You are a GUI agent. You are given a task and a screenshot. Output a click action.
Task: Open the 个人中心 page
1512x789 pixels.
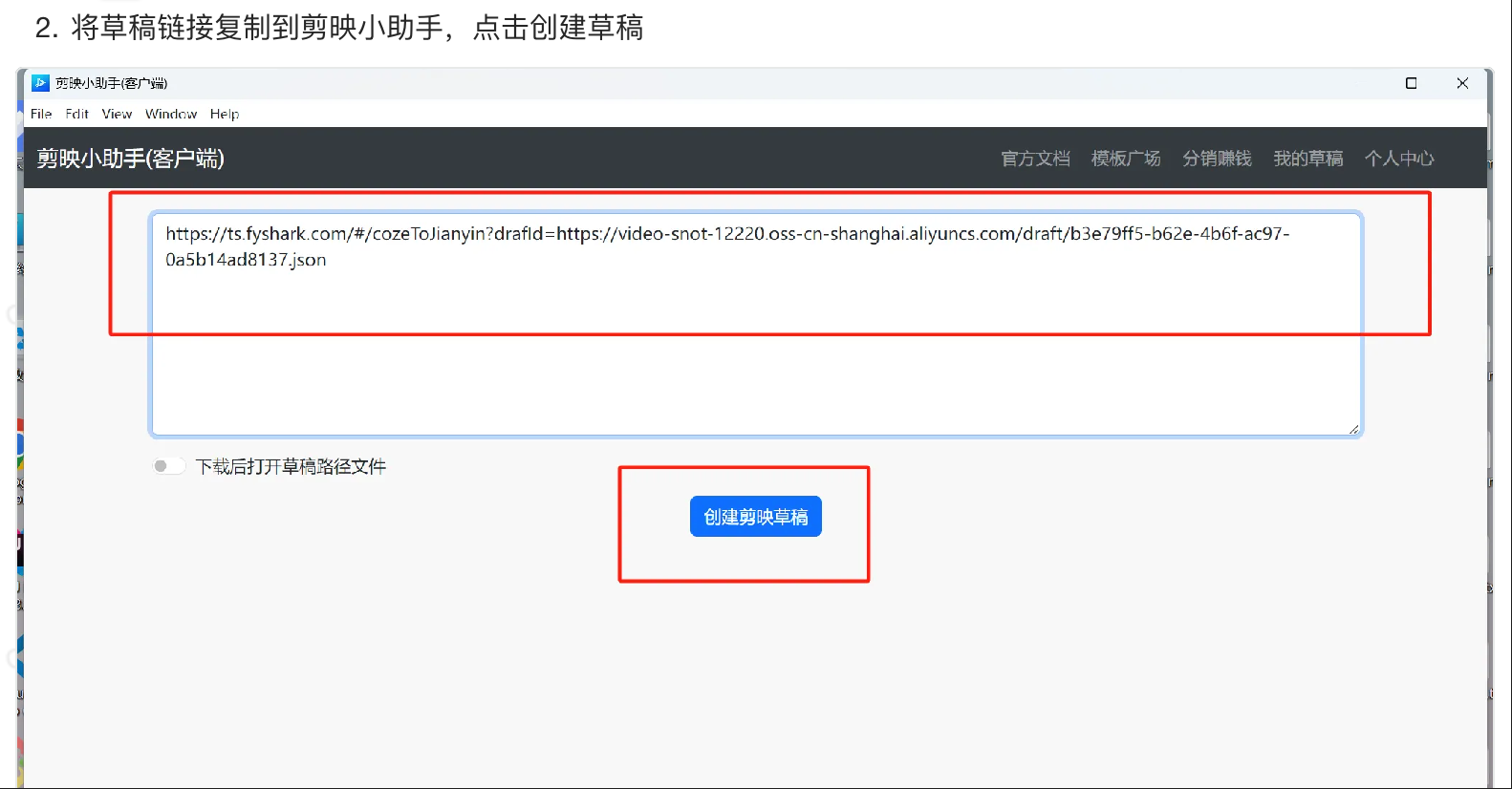pos(1399,159)
